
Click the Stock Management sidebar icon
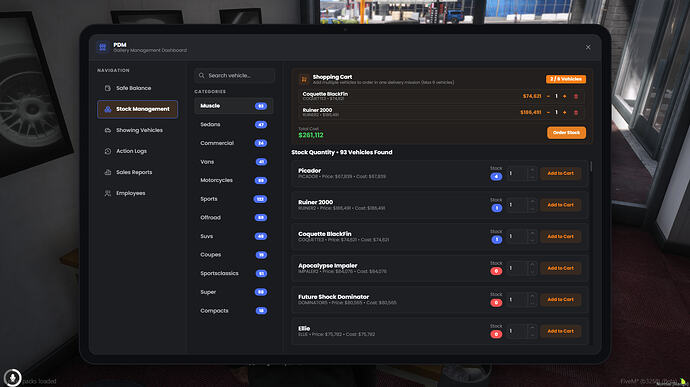pyautogui.click(x=108, y=109)
